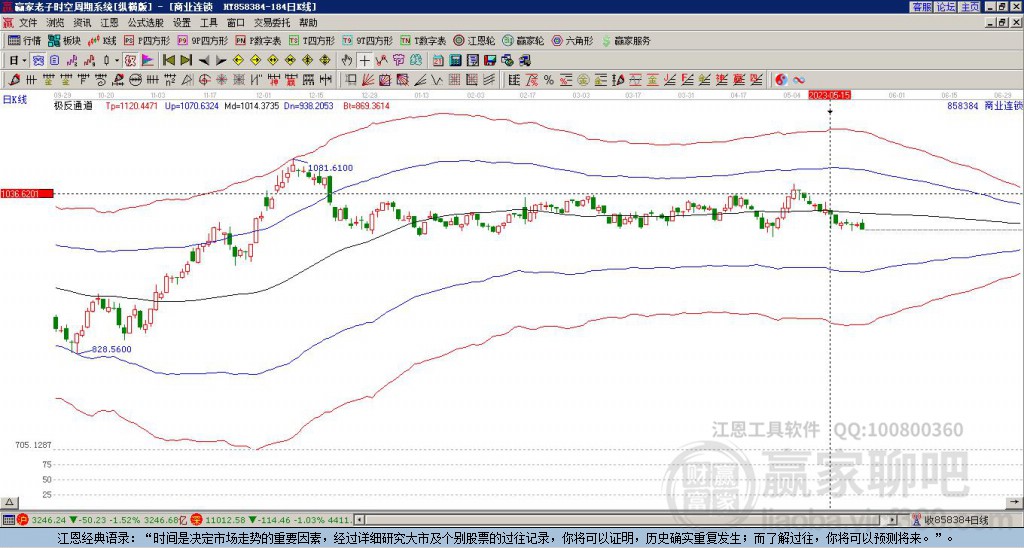Select the red compass circle tool

click(x=204, y=80)
